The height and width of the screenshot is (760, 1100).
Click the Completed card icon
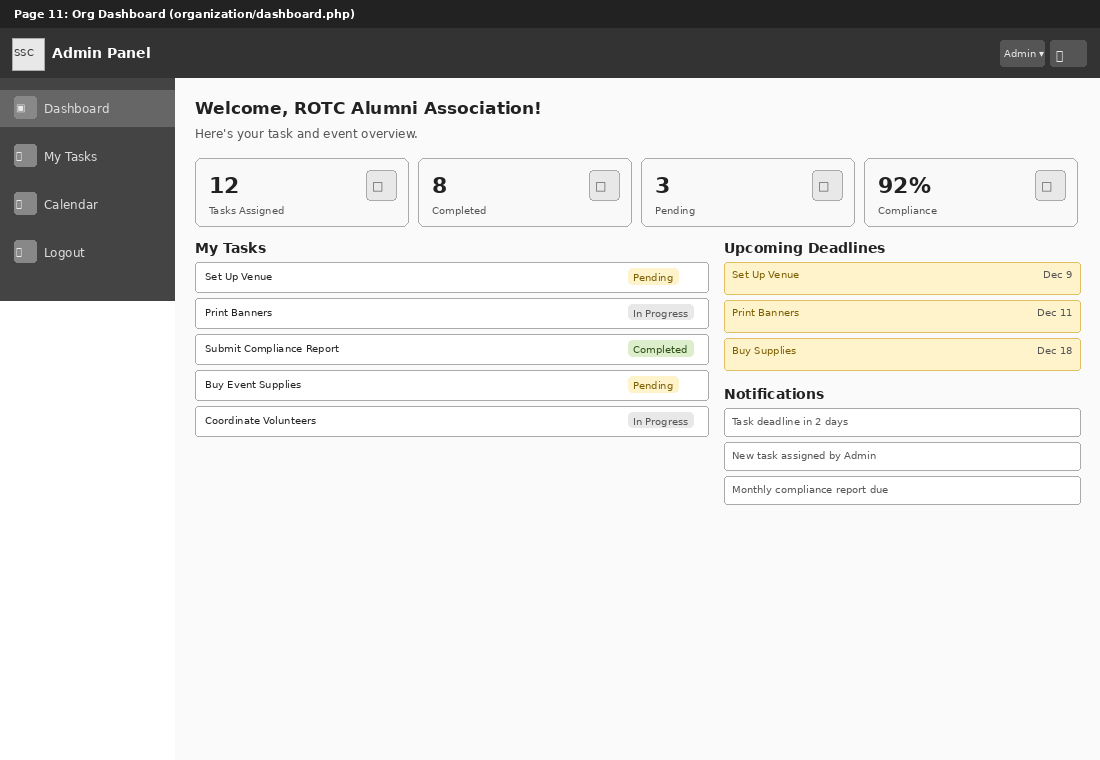605,186
